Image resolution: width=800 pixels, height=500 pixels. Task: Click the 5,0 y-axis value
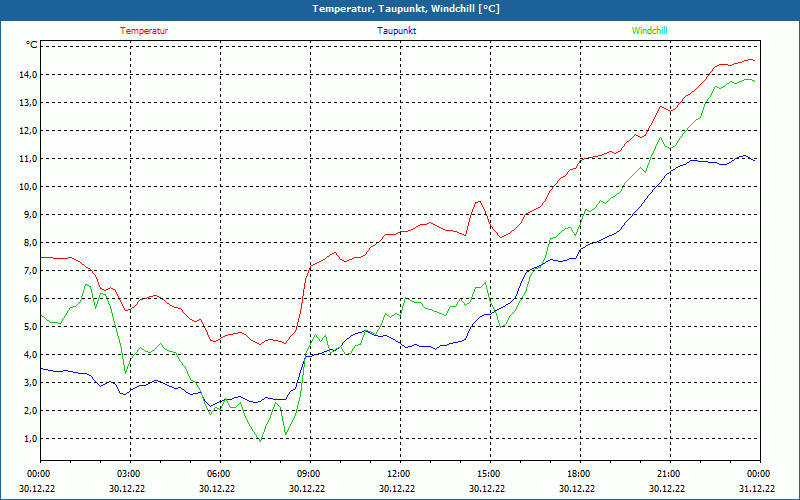(31, 327)
